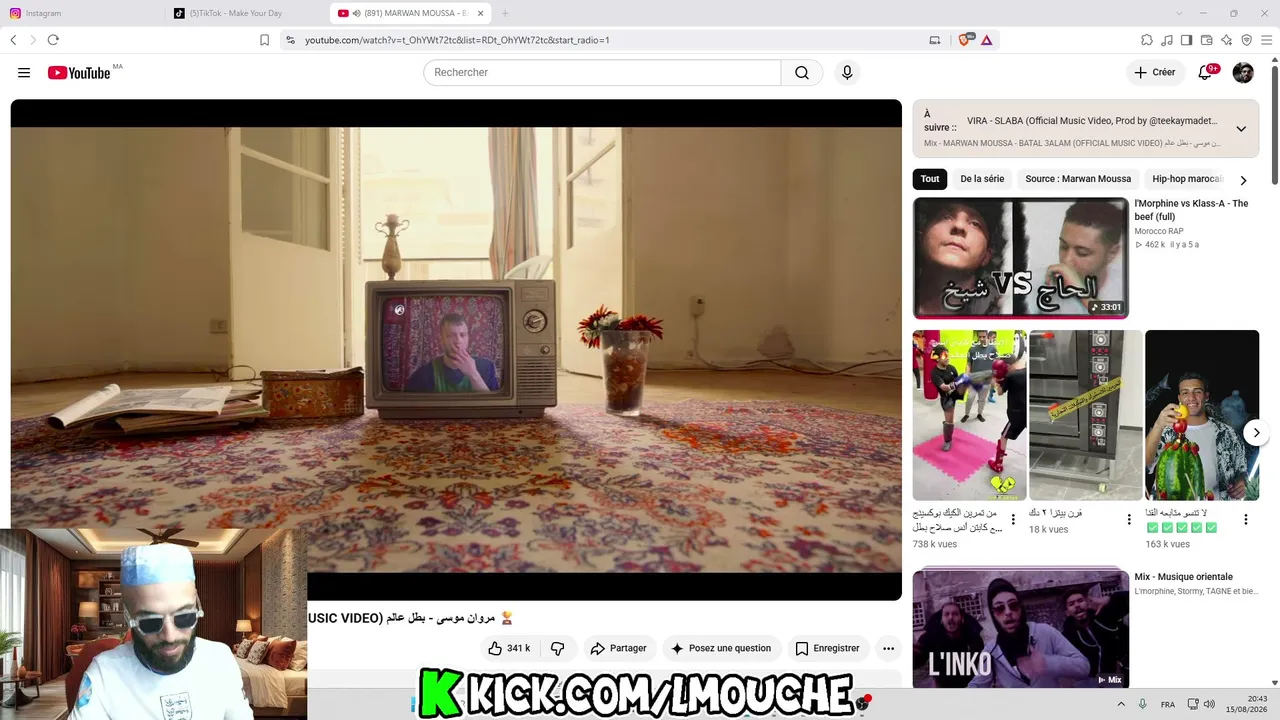Screen dimensions: 1280x720
Task: Open the YouTube account avatar menu
Action: (x=1243, y=73)
